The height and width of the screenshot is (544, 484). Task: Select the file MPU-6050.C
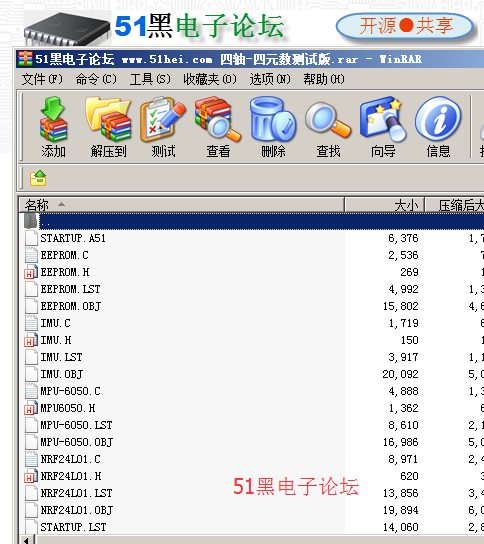[70, 391]
